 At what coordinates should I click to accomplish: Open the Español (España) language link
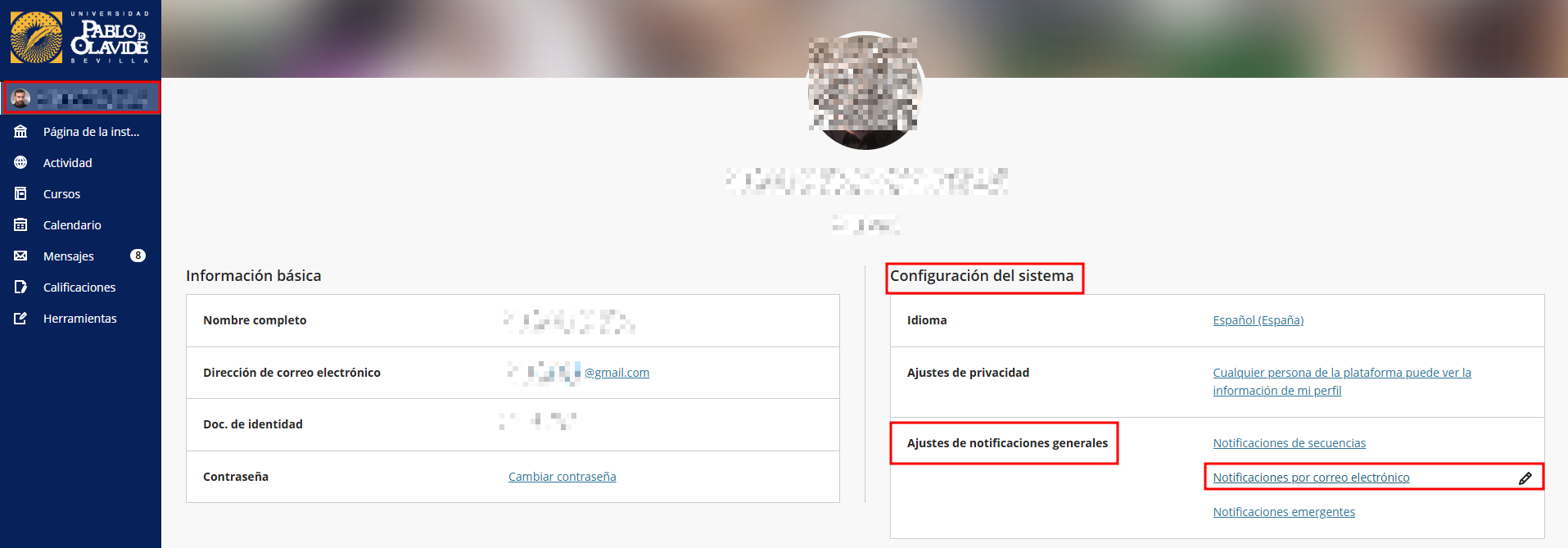[x=1258, y=320]
